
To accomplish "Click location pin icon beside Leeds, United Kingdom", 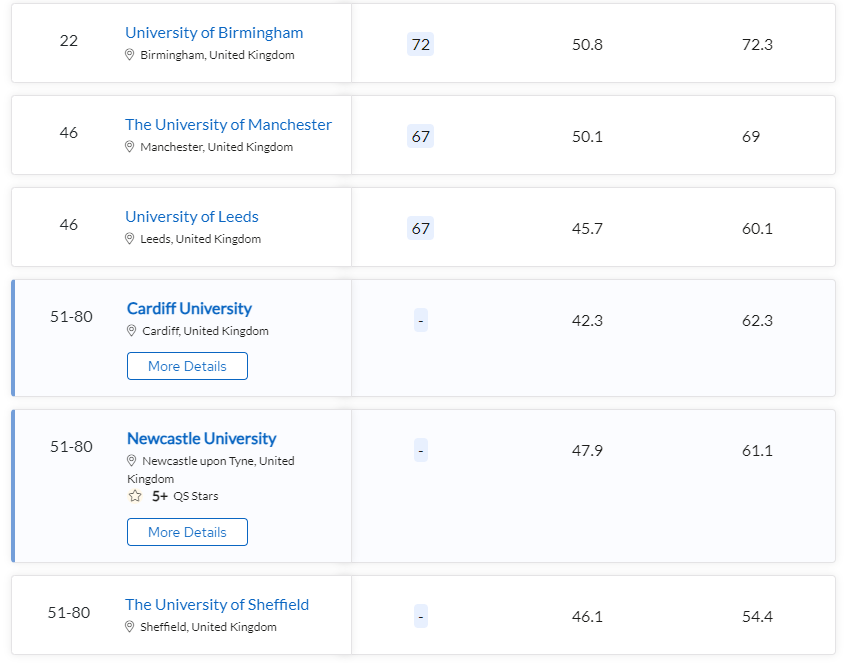I will (x=130, y=239).
